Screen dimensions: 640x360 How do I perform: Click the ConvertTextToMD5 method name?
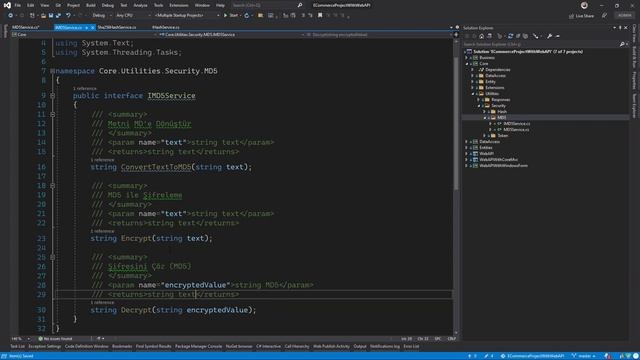coord(156,167)
